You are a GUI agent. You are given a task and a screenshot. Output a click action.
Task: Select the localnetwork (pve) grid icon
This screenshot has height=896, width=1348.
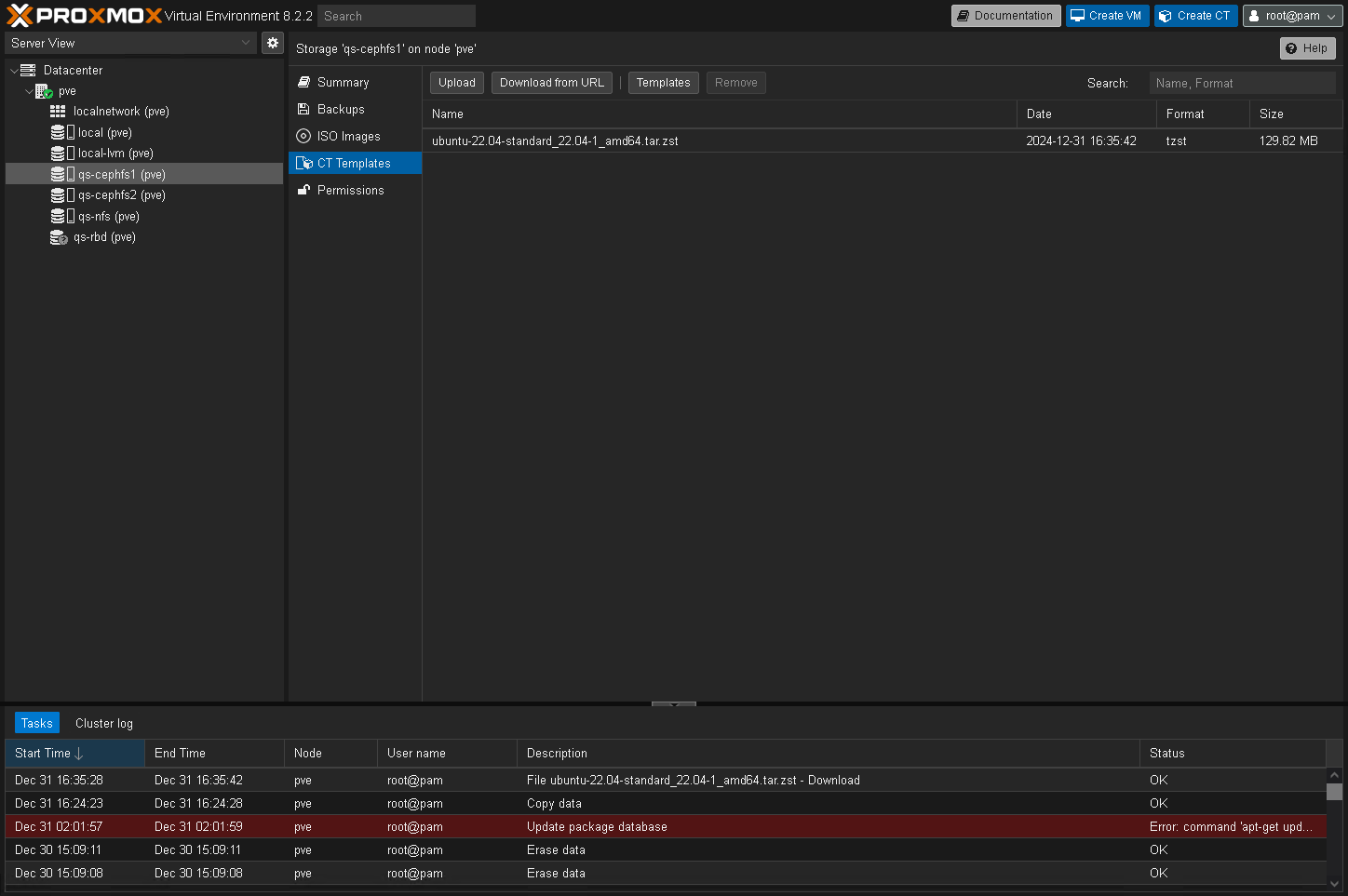click(x=58, y=111)
